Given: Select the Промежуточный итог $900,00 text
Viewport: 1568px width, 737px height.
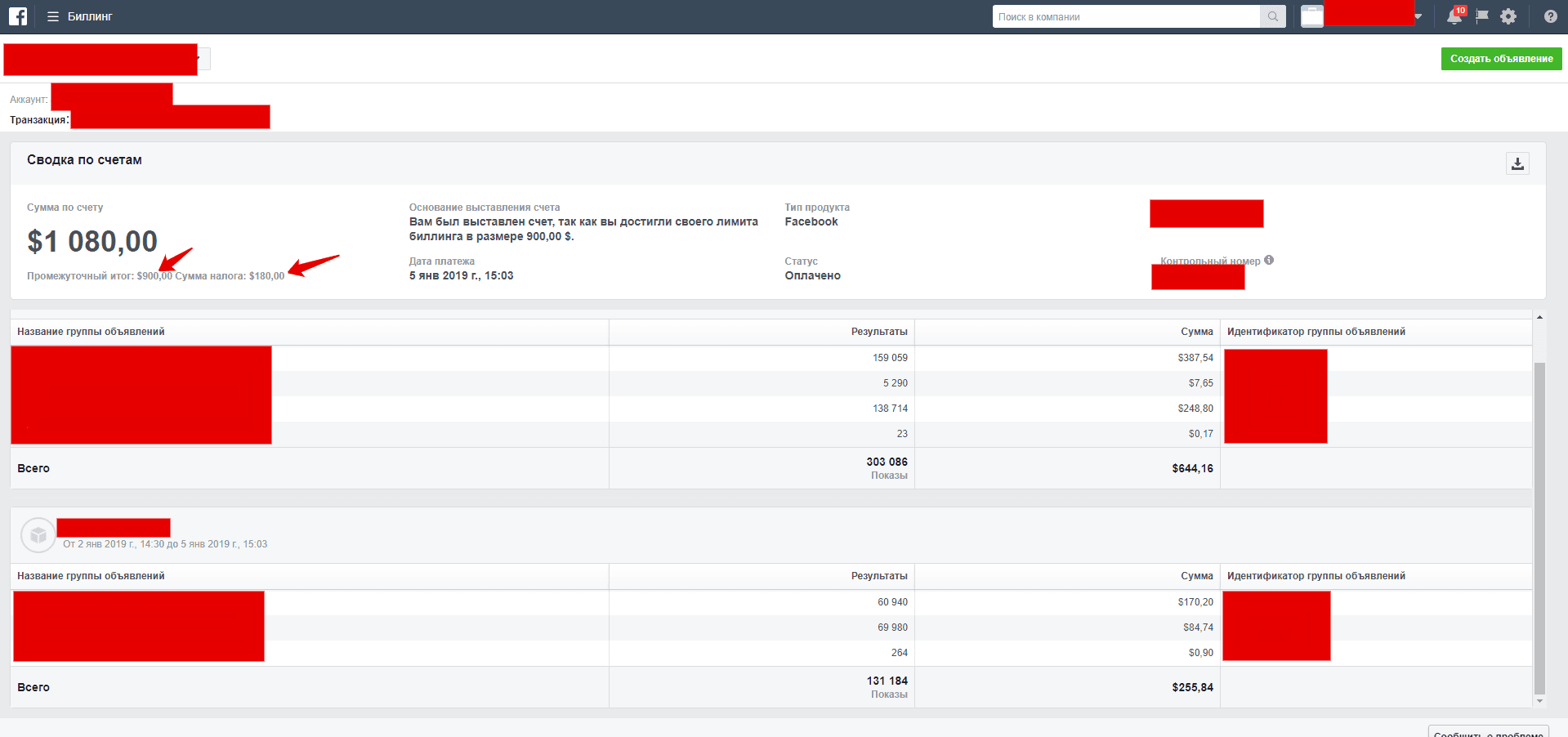Looking at the screenshot, I should pyautogui.click(x=100, y=276).
